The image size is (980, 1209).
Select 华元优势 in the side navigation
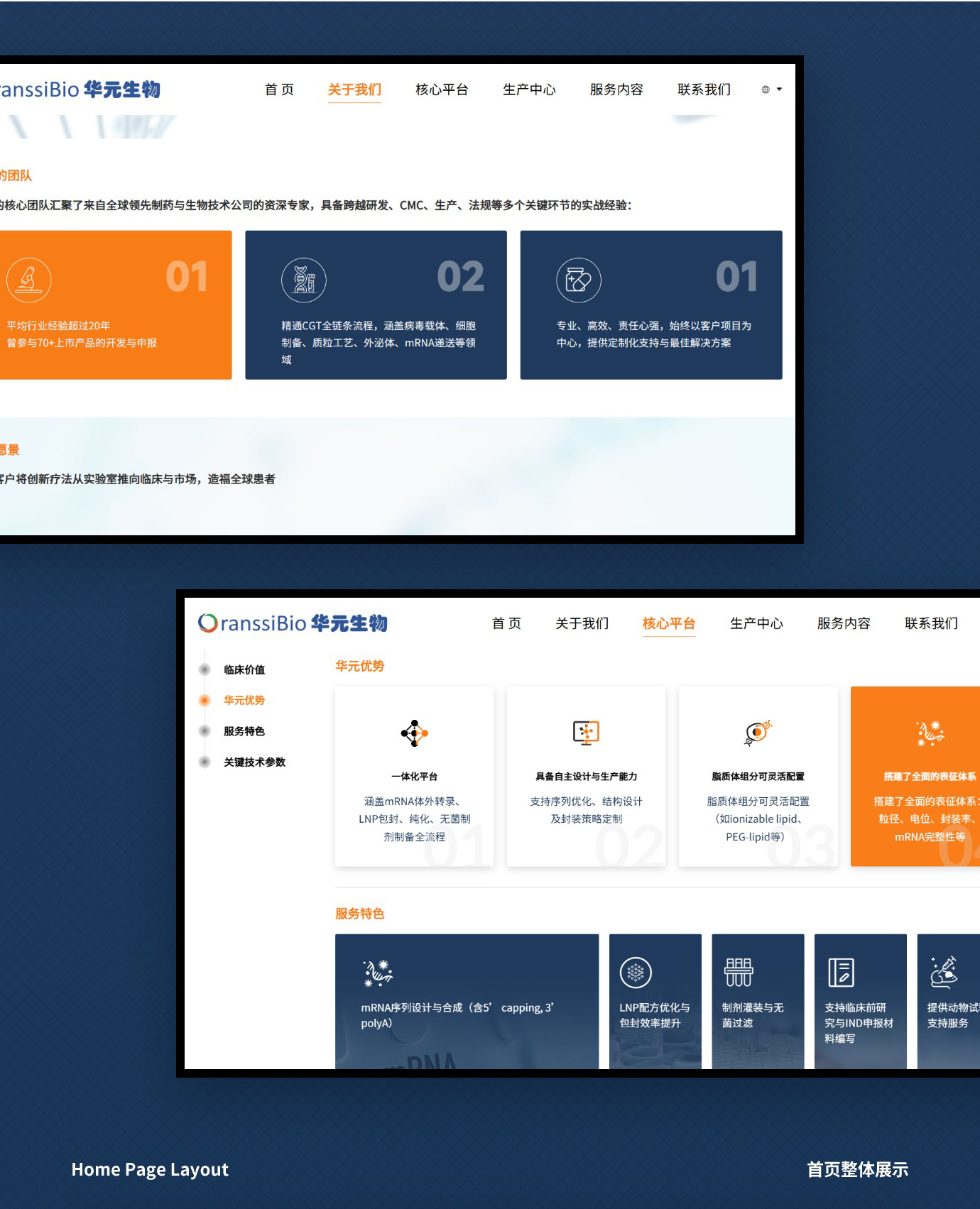coord(244,700)
